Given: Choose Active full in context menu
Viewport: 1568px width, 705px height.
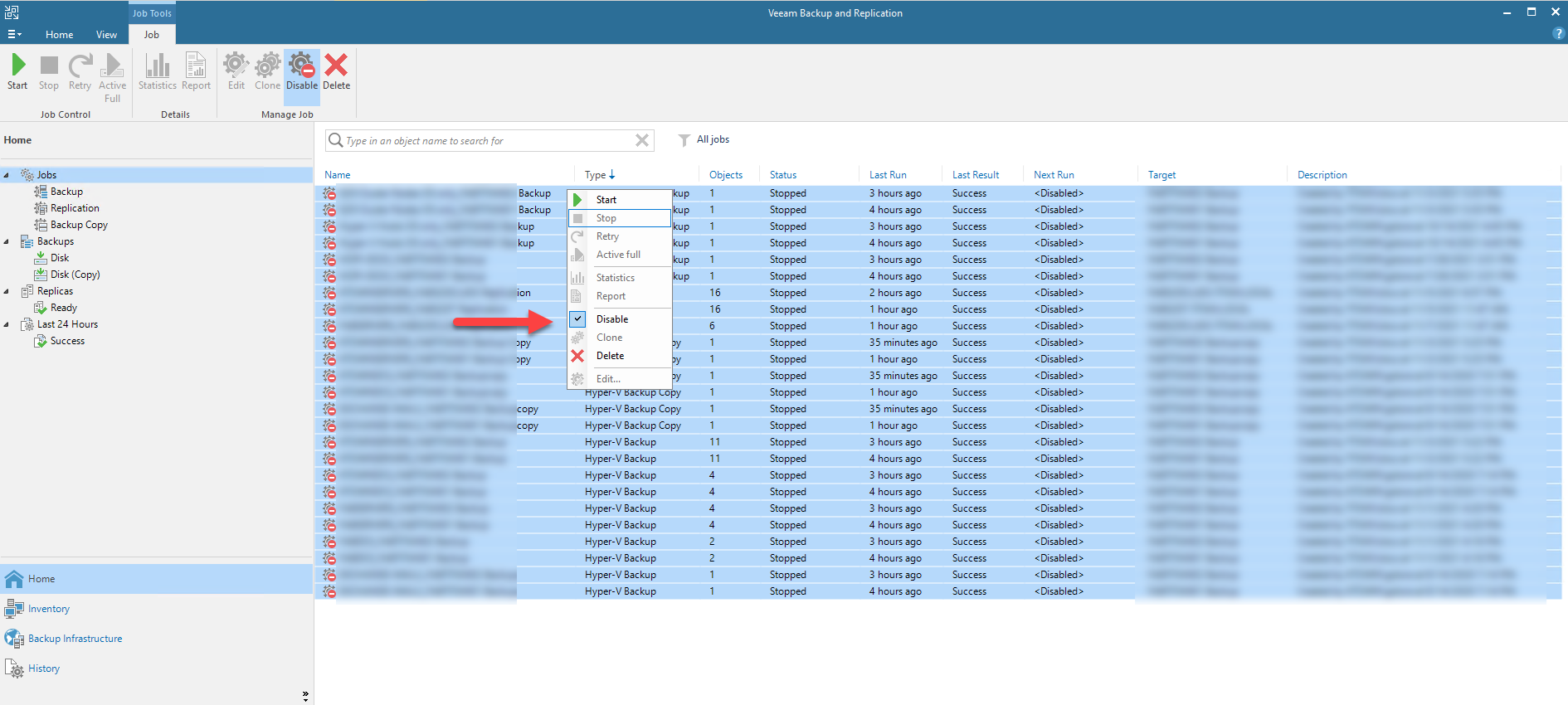Looking at the screenshot, I should tap(620, 255).
